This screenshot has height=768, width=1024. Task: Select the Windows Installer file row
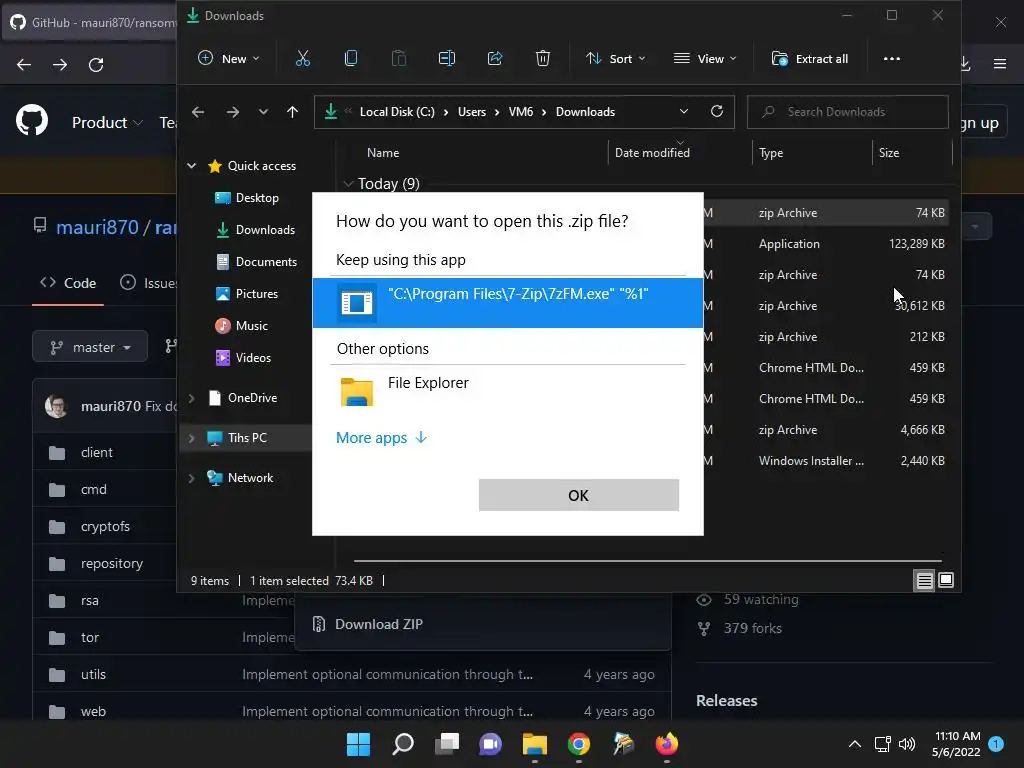(825, 461)
